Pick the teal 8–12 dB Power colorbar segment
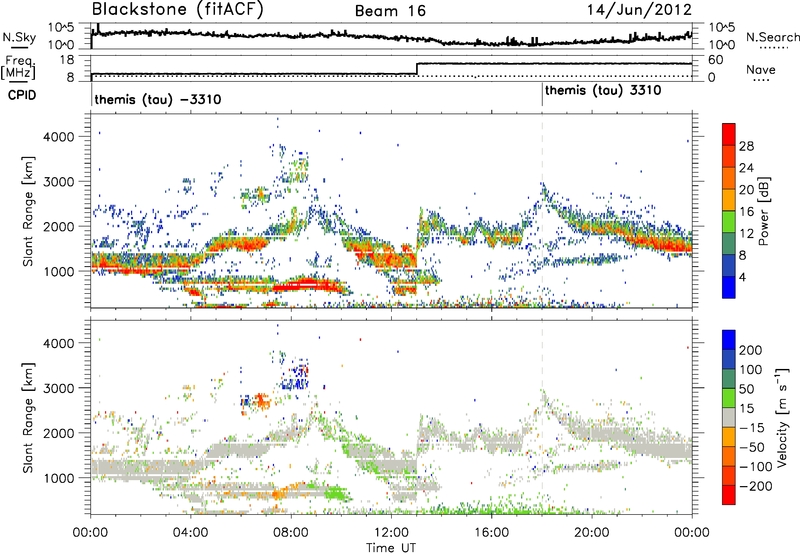This screenshot has height=554, width=800. tap(729, 243)
